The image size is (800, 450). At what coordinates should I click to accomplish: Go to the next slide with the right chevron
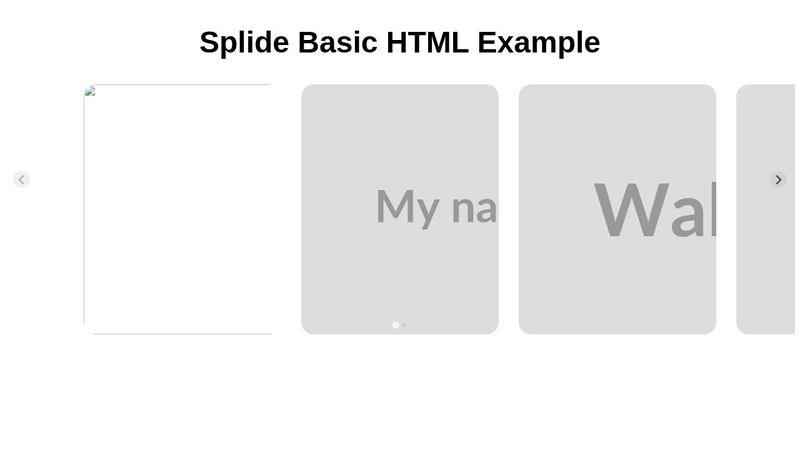[778, 180]
